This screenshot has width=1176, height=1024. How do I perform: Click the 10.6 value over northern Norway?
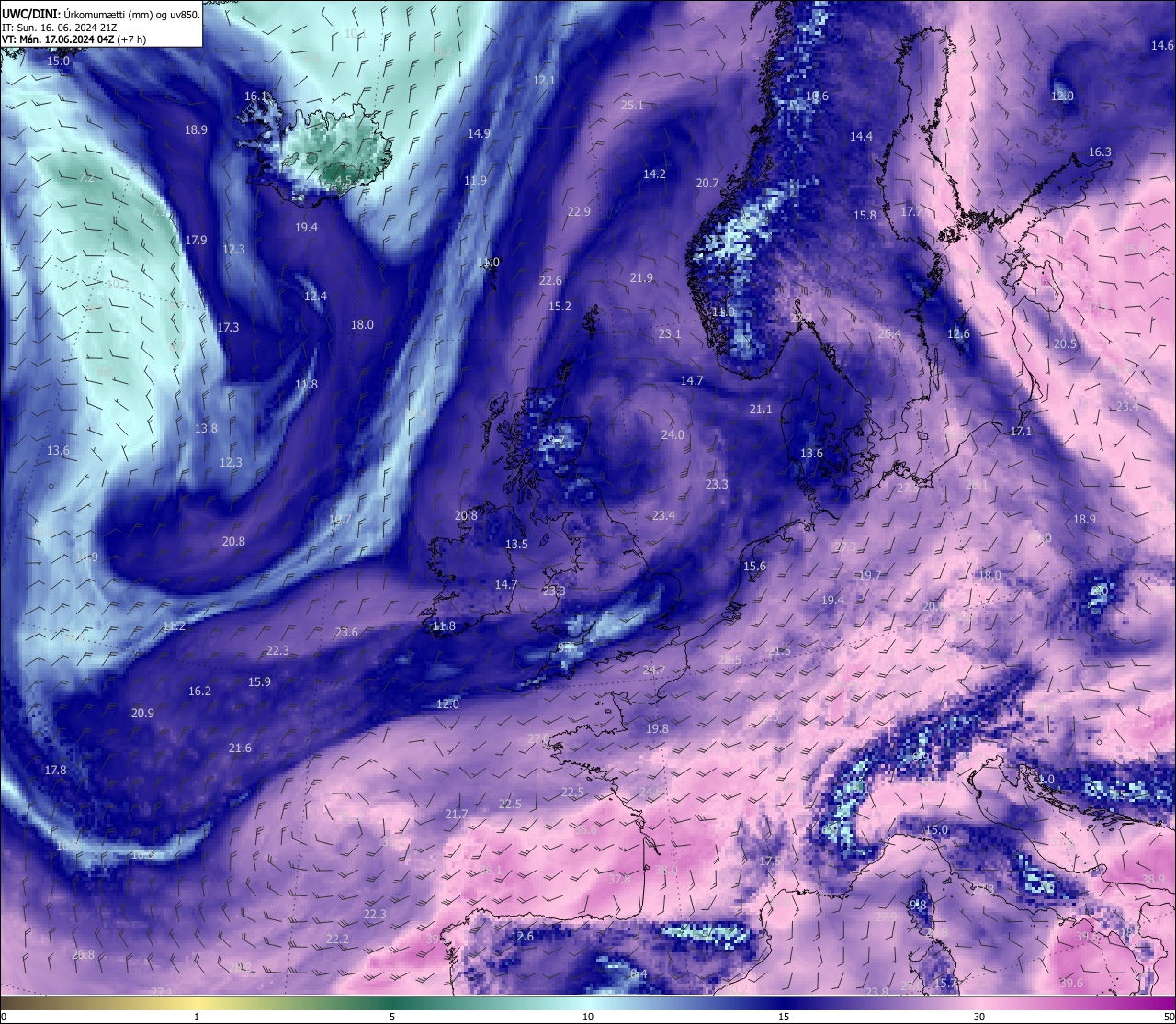pos(817,96)
